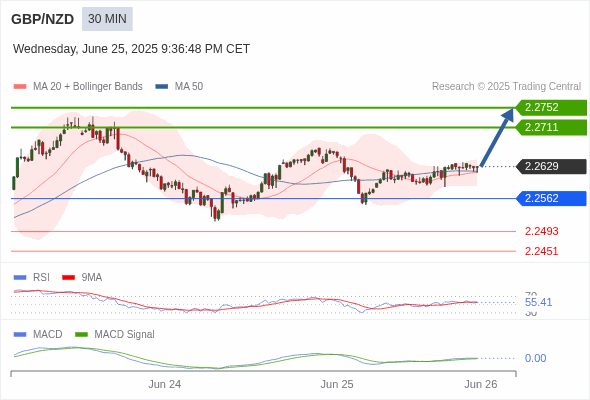Screen dimensions: 590x400
Task: Click the 30 MIN timeframe badge
Action: (x=107, y=19)
